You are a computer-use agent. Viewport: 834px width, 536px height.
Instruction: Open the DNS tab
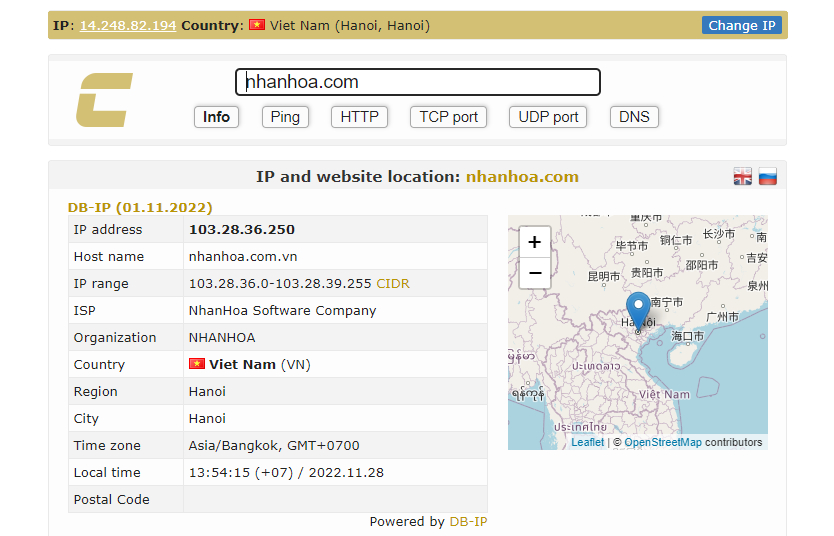pyautogui.click(x=635, y=117)
